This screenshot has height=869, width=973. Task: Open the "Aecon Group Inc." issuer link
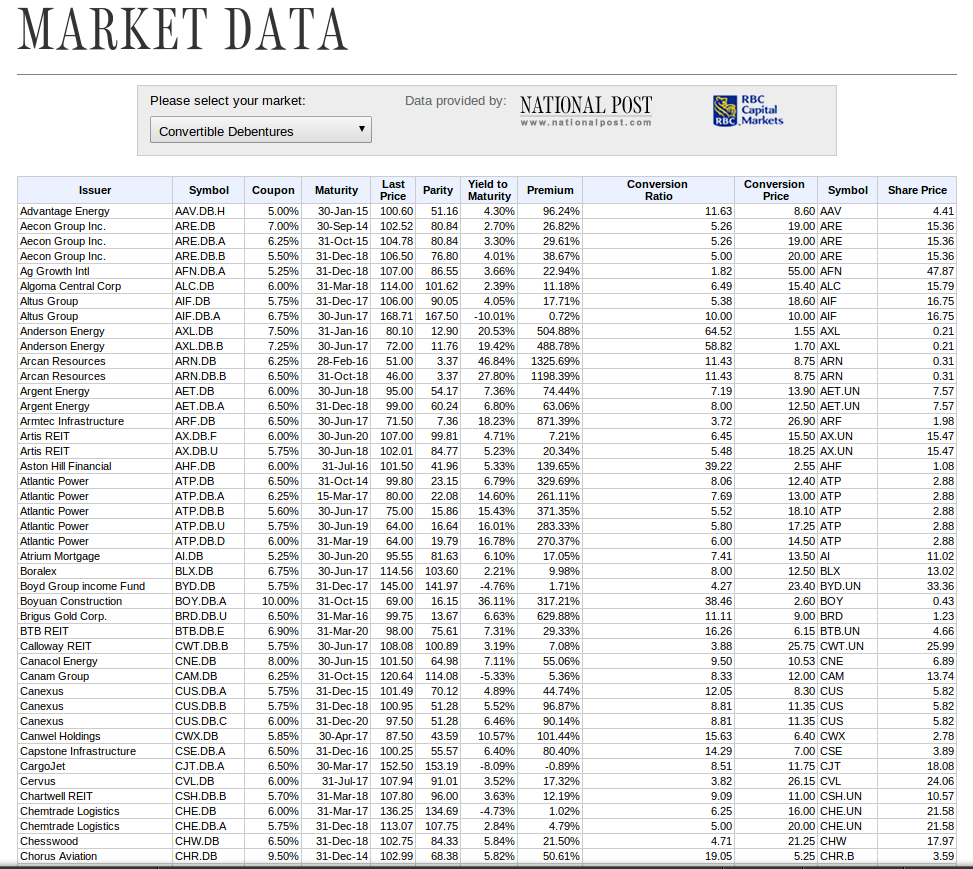[x=63, y=226]
